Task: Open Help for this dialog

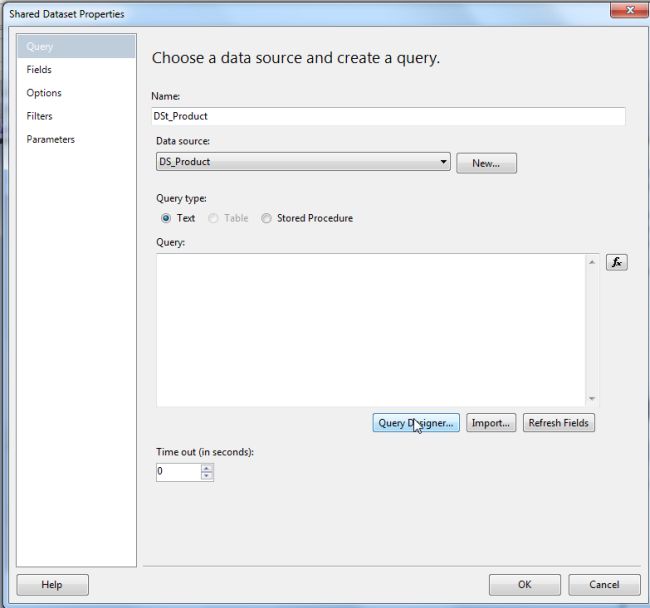Action: [x=52, y=584]
